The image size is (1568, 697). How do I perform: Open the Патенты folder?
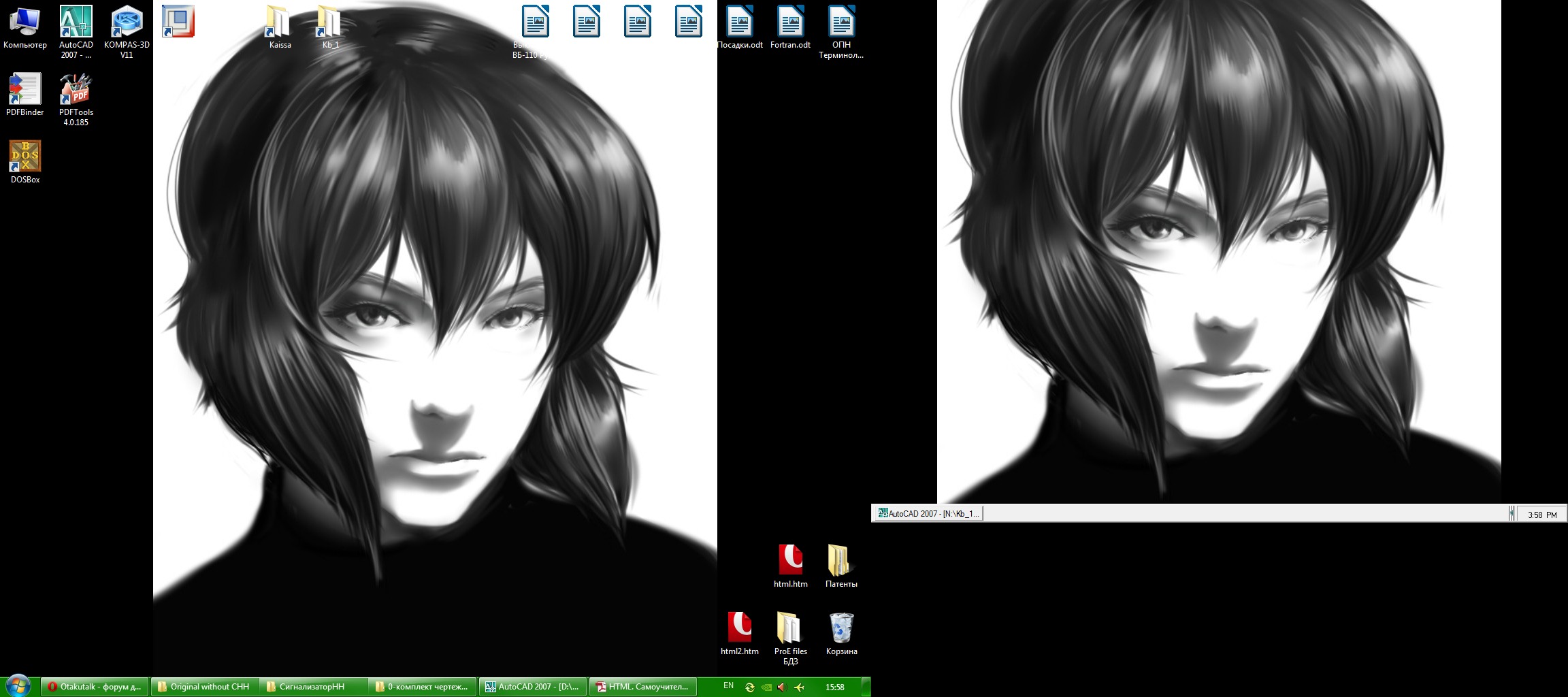pos(841,562)
